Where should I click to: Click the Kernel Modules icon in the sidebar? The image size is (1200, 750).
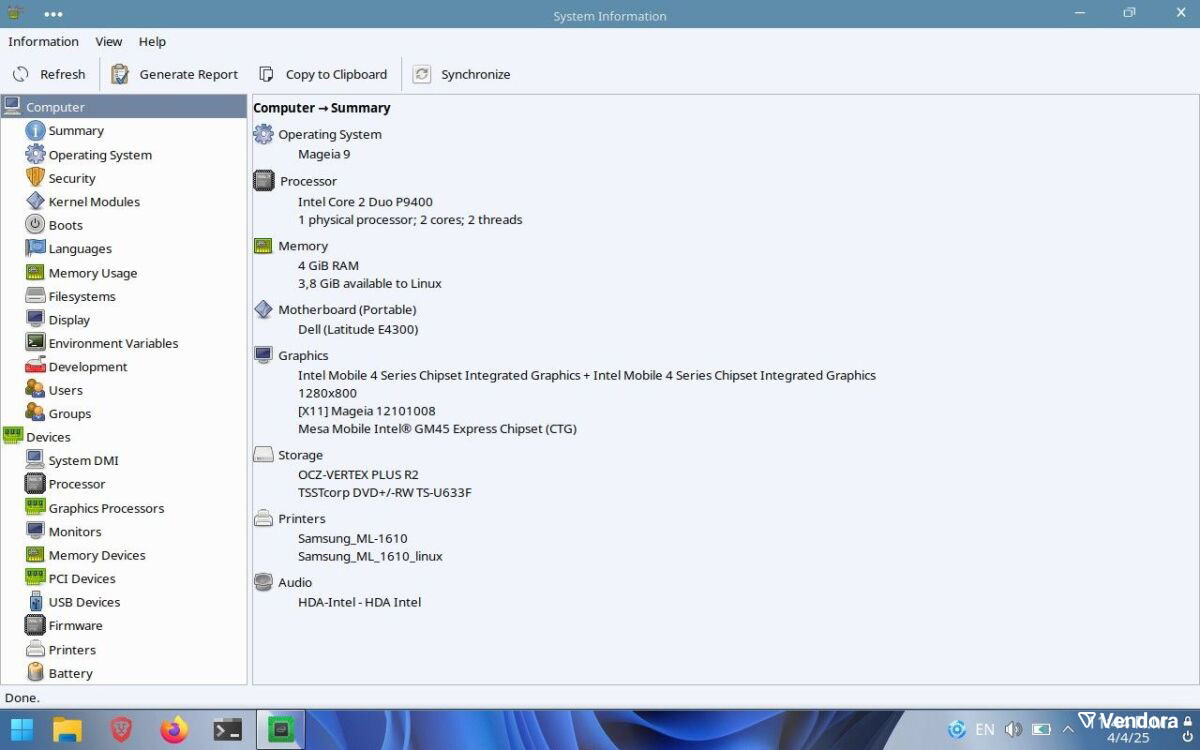35,201
